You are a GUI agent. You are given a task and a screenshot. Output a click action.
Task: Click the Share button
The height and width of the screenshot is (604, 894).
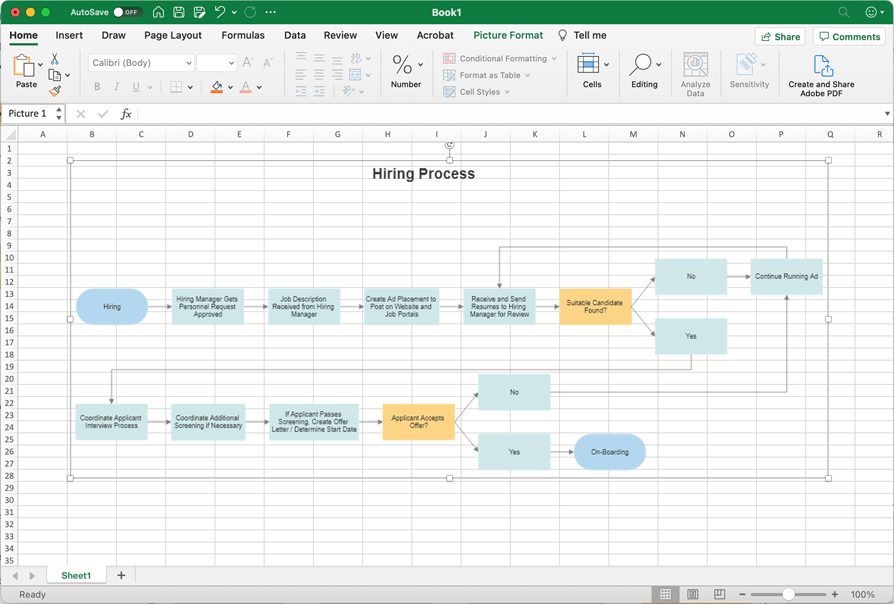(780, 35)
